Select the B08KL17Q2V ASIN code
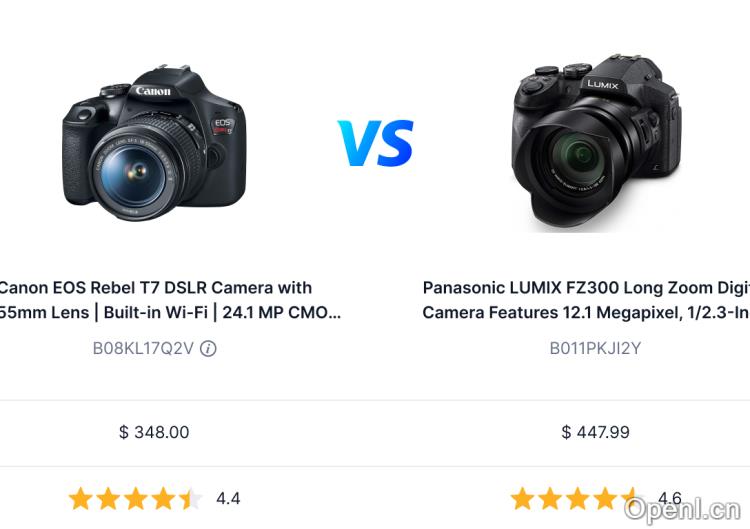Image resolution: width=750 pixels, height=529 pixels. tap(143, 349)
